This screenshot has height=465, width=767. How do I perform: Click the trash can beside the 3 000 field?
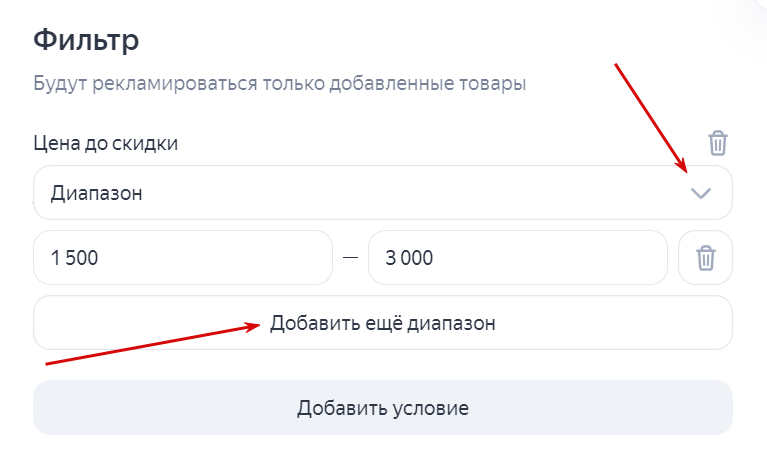click(x=705, y=258)
